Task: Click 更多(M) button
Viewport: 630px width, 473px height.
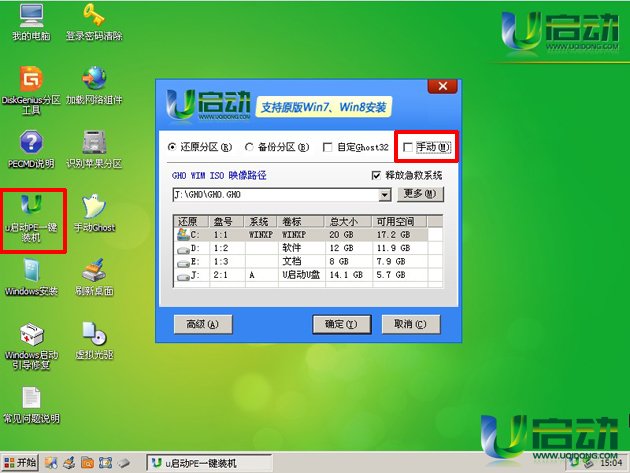Action: [420, 194]
